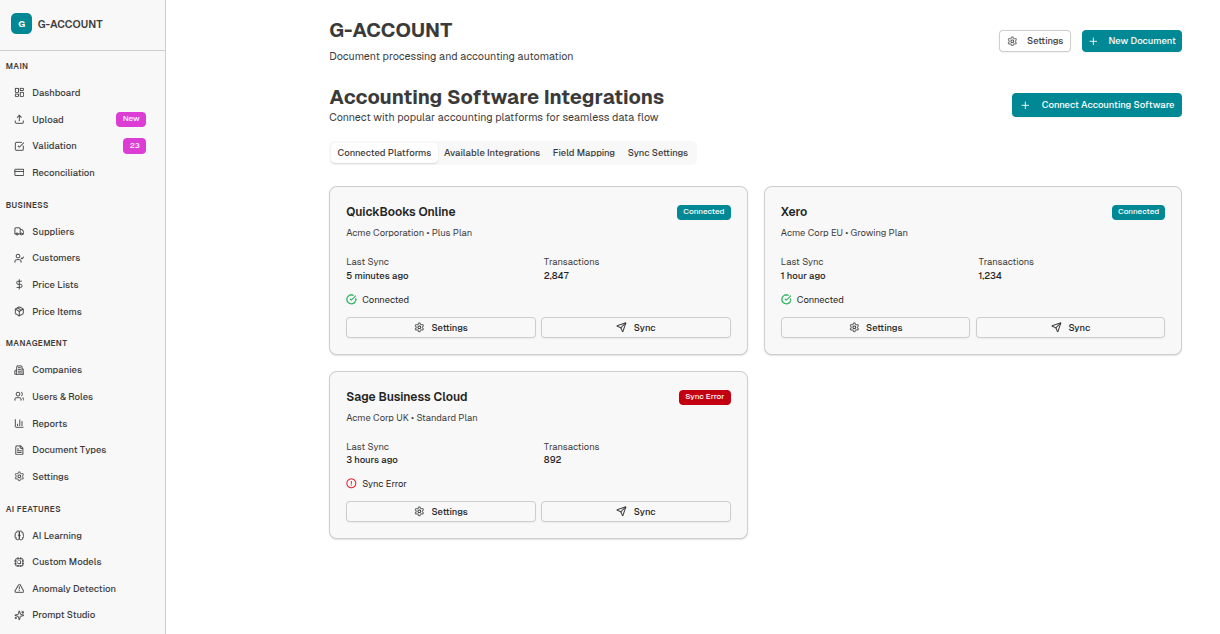The width and height of the screenshot is (1220, 634).
Task: Open the Reconciliation section
Action: tap(63, 172)
